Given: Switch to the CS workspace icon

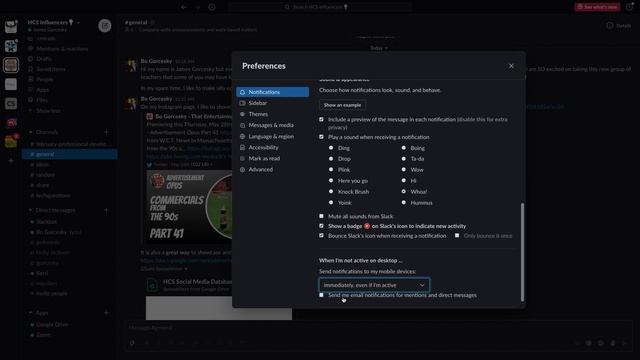Looking at the screenshot, I should click(11, 104).
